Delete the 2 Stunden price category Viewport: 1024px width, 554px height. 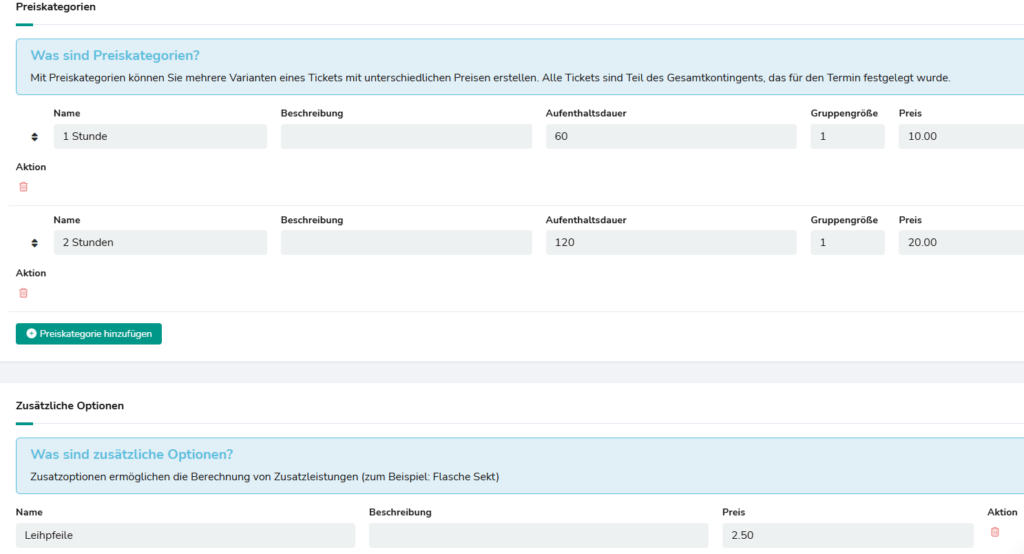(x=24, y=293)
